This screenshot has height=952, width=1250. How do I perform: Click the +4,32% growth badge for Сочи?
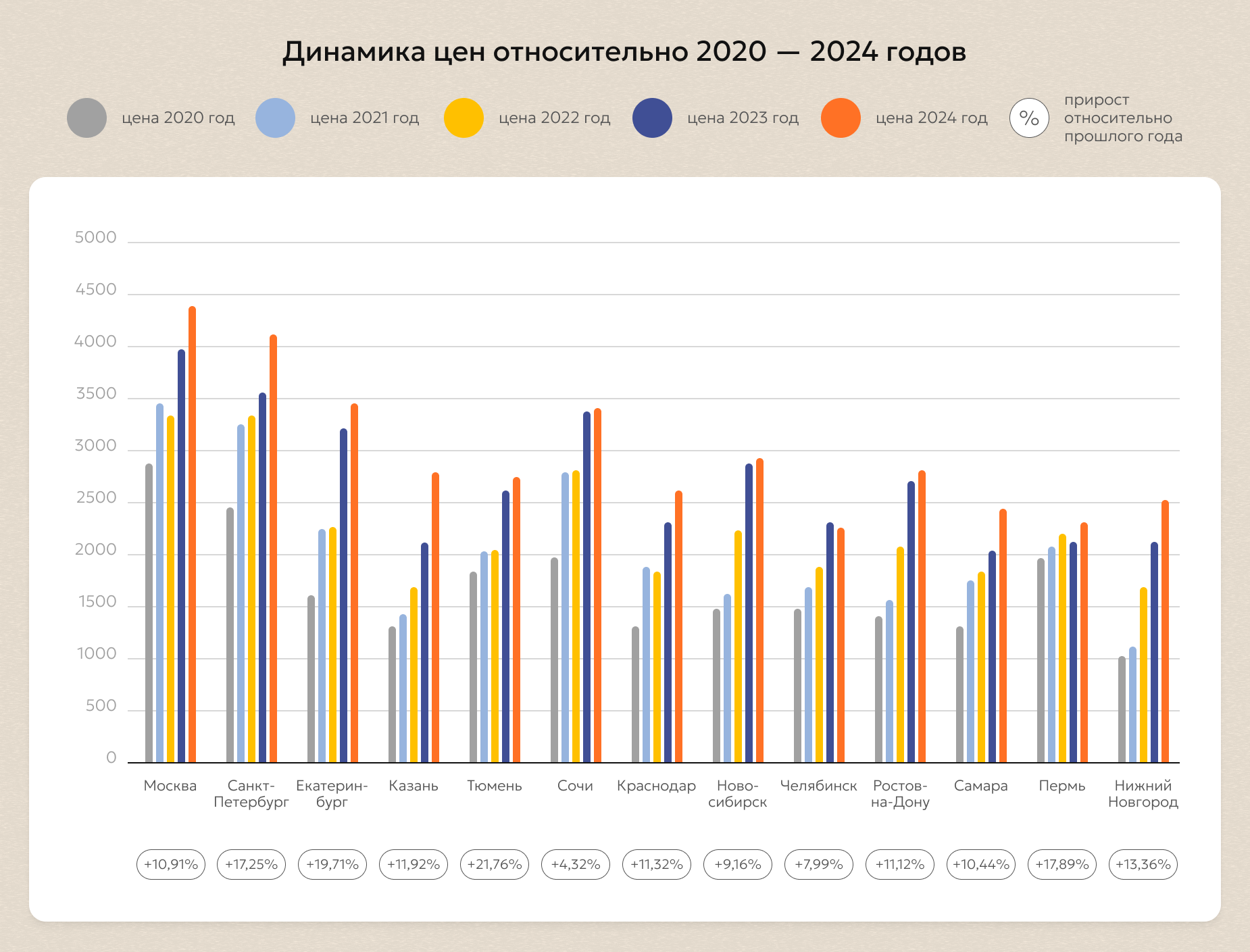pos(576,864)
